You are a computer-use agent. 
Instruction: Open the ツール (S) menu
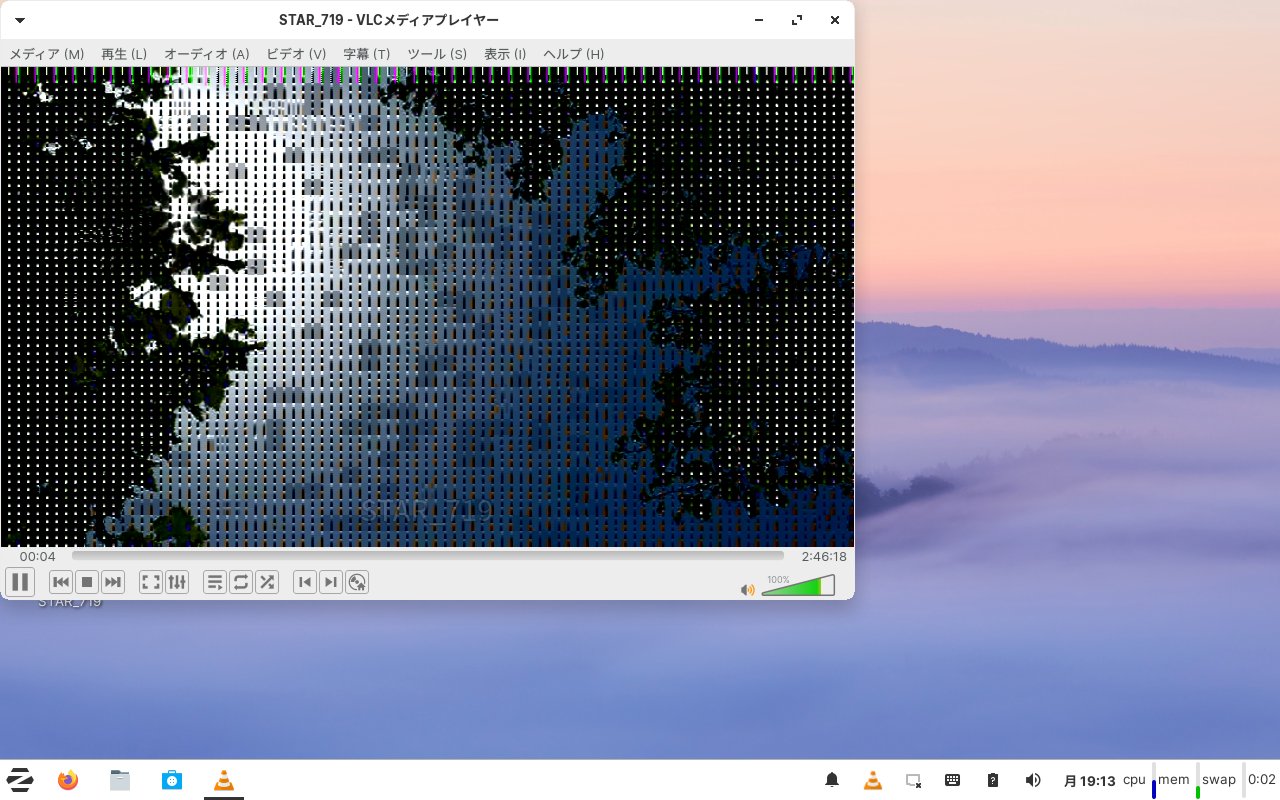coord(437,54)
